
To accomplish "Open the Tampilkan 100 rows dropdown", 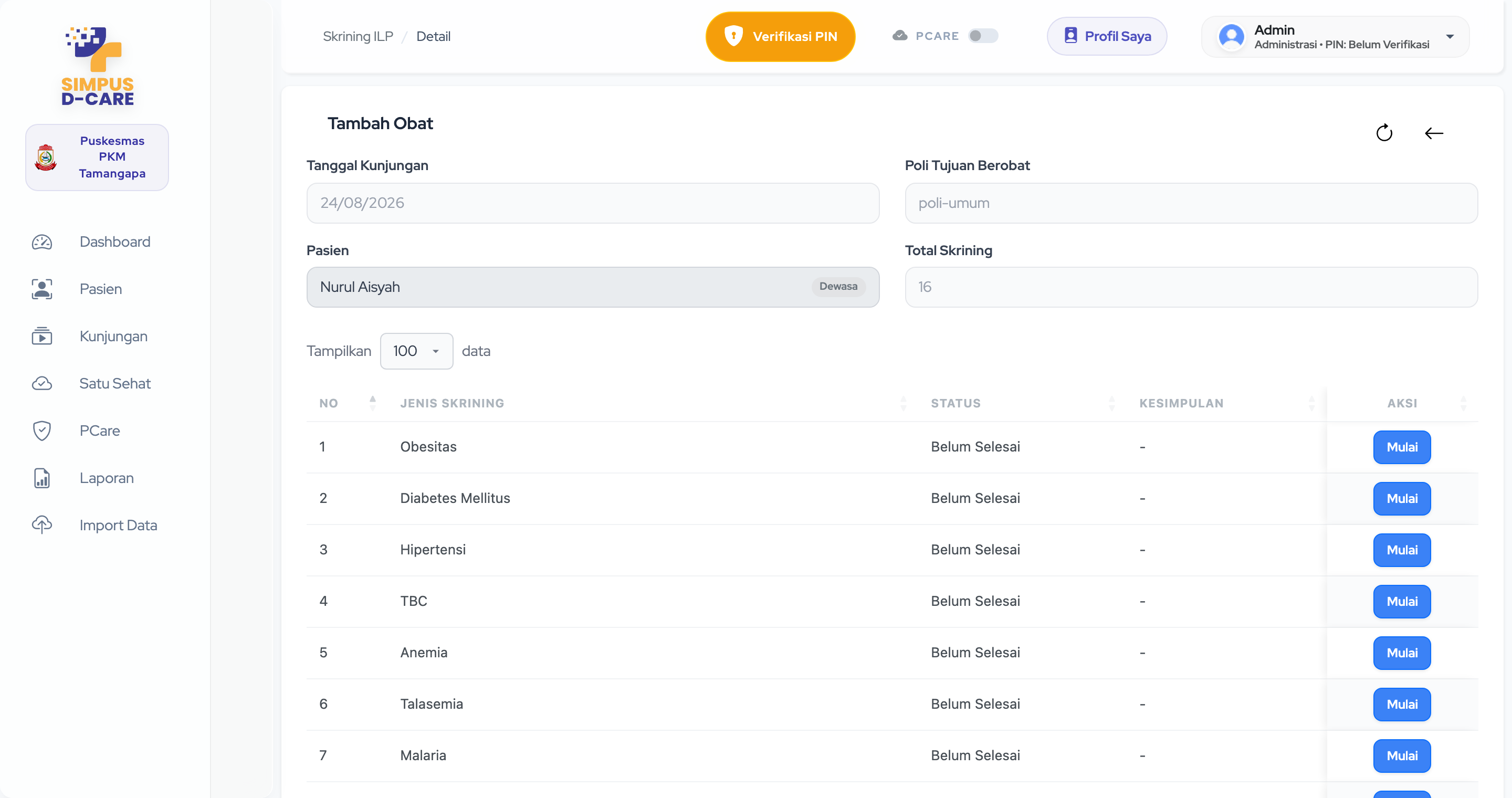I will coord(416,351).
